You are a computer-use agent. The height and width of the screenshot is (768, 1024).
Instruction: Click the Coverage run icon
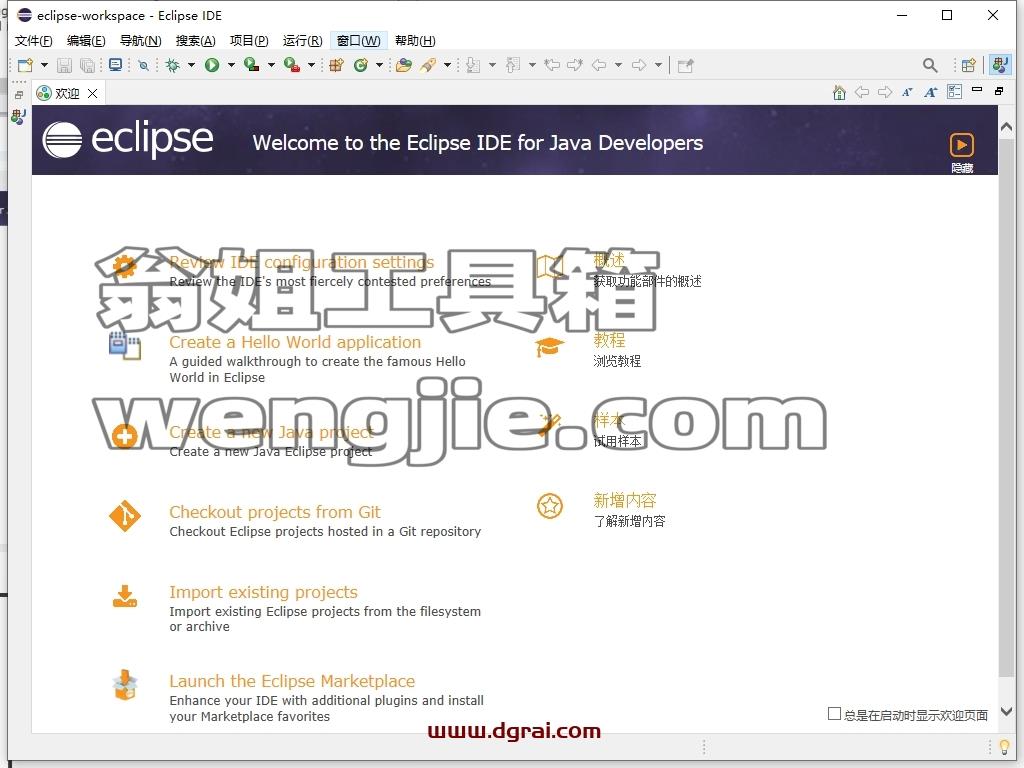251,65
